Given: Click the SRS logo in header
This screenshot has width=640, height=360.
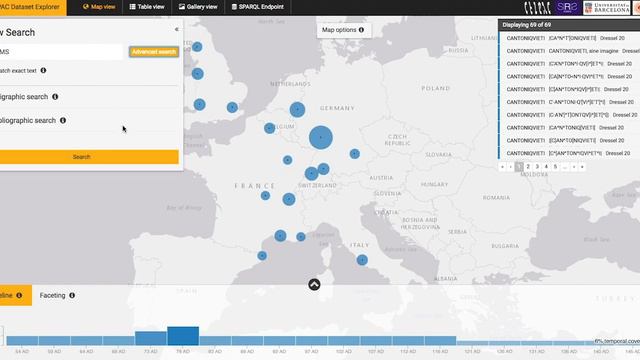Looking at the screenshot, I should pyautogui.click(x=567, y=7).
